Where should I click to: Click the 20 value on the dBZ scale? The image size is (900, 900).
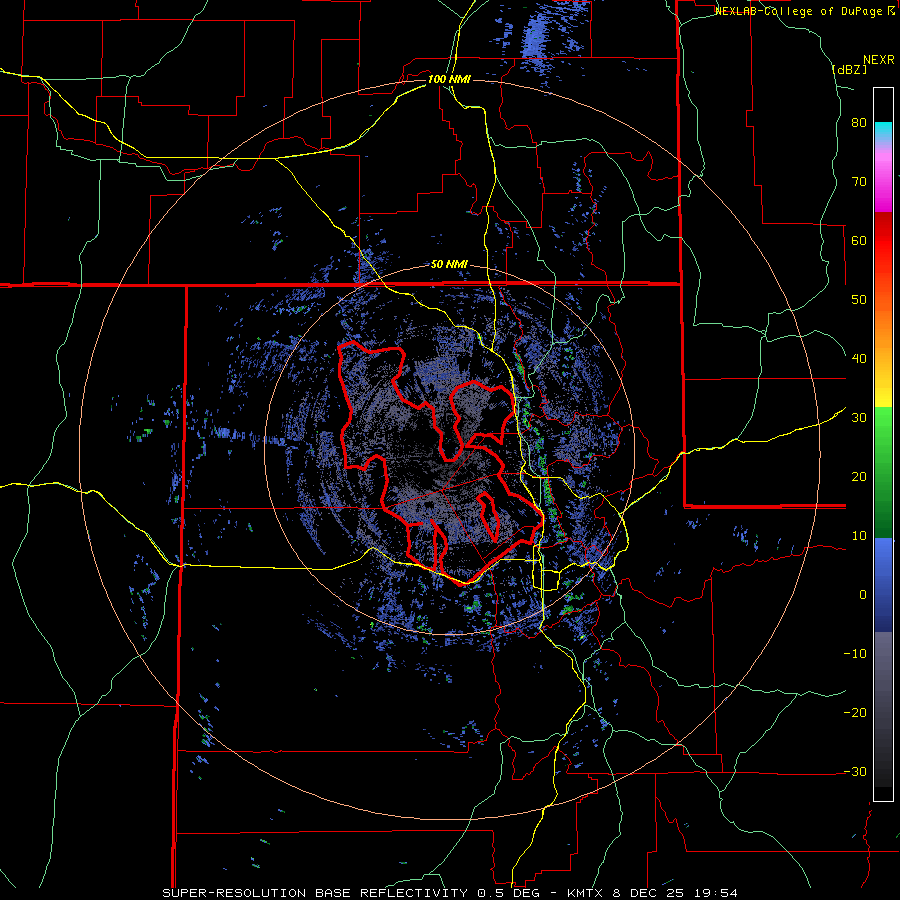859,477
